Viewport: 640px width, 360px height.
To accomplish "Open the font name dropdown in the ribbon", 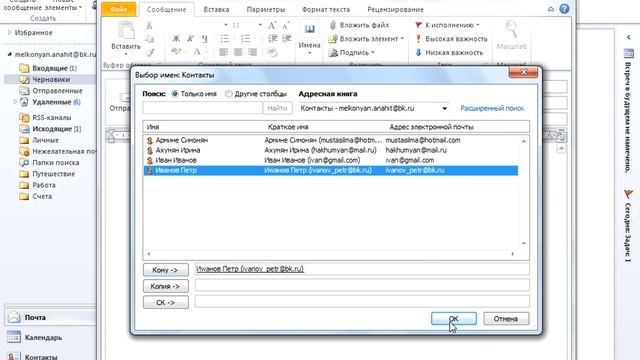I will 226,25.
